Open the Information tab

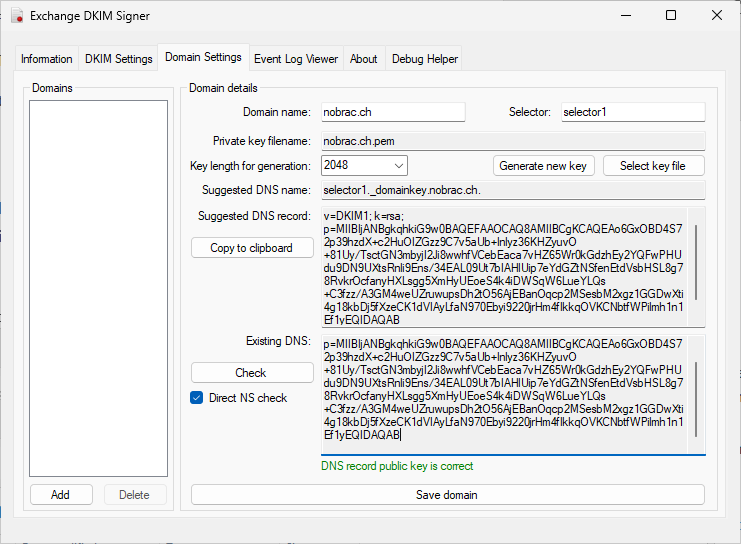pyautogui.click(x=46, y=59)
